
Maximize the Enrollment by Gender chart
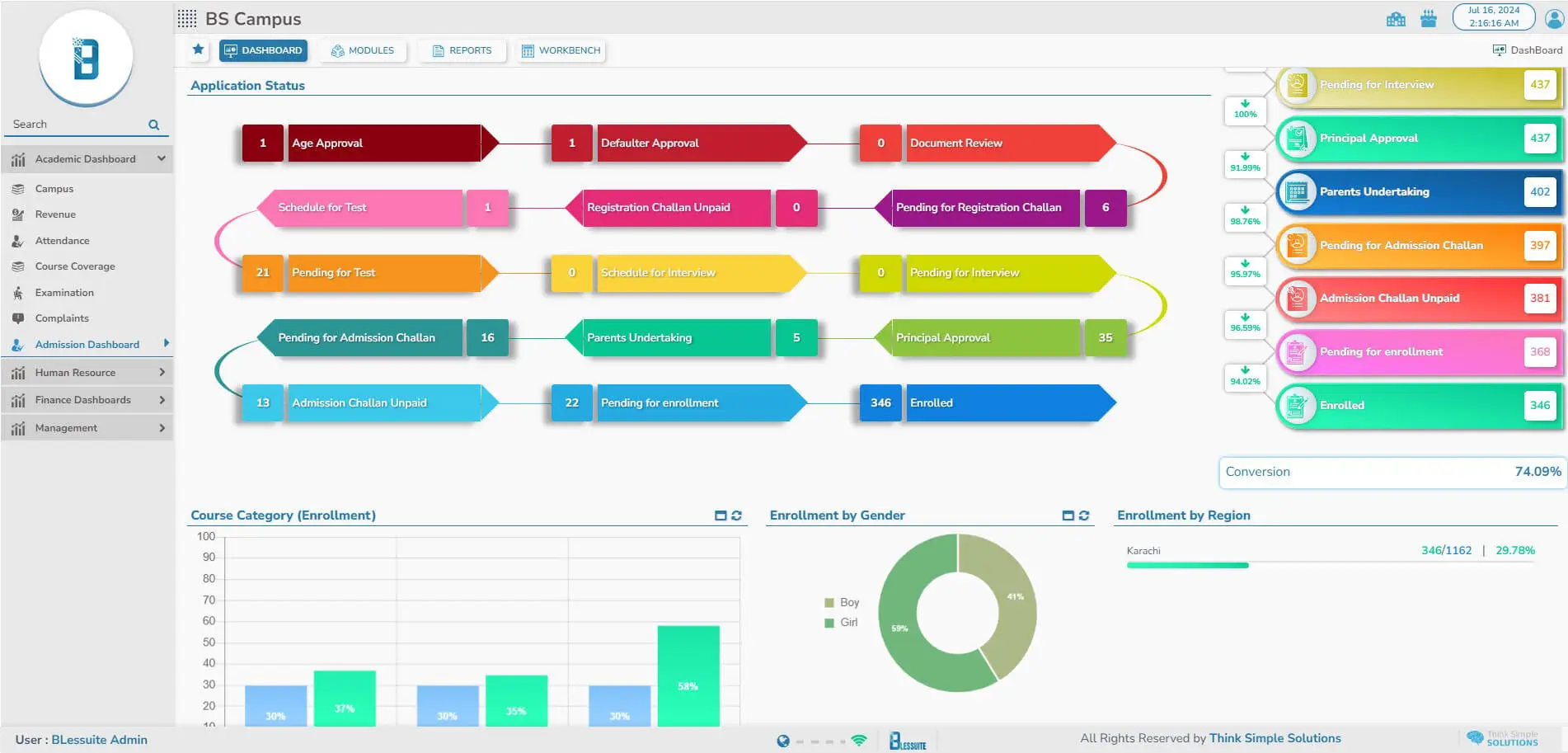point(1068,515)
